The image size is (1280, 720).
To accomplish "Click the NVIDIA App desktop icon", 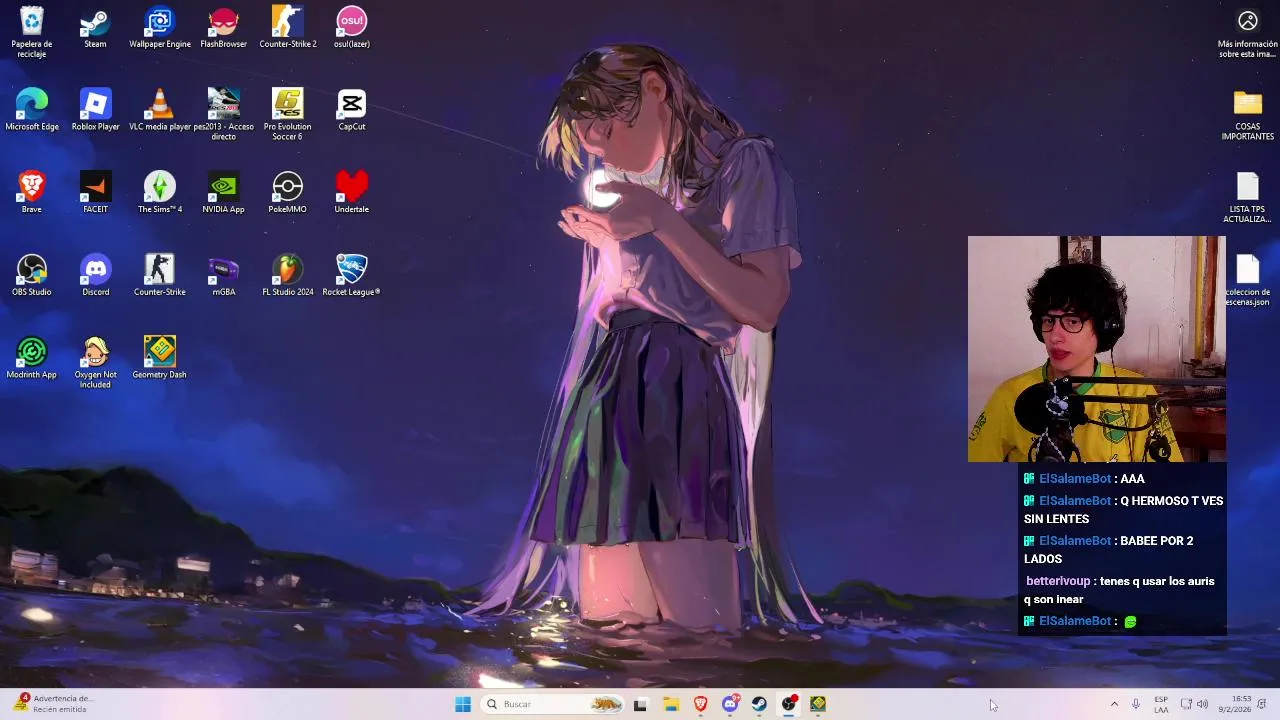I will 223,192.
